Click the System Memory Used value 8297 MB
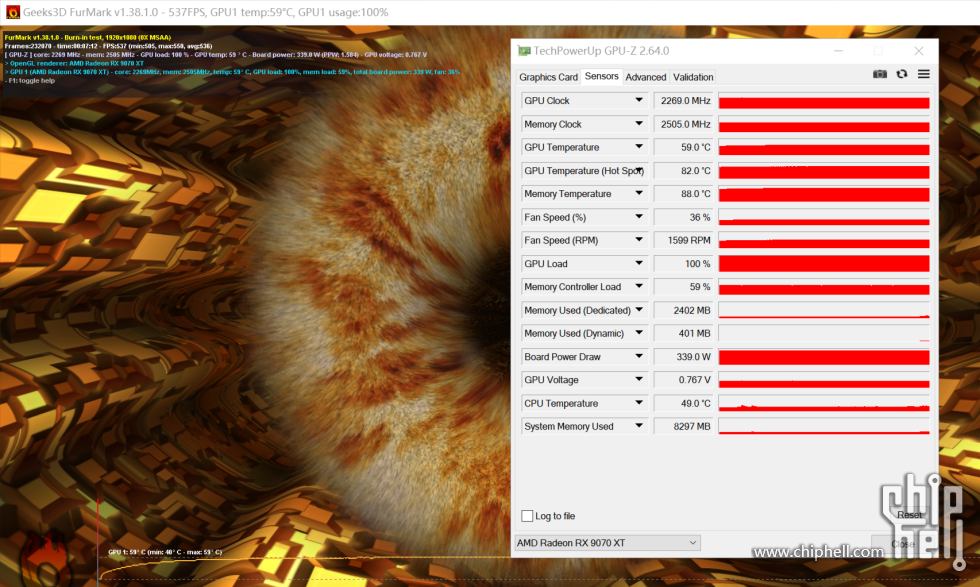980x587 pixels. (683, 426)
